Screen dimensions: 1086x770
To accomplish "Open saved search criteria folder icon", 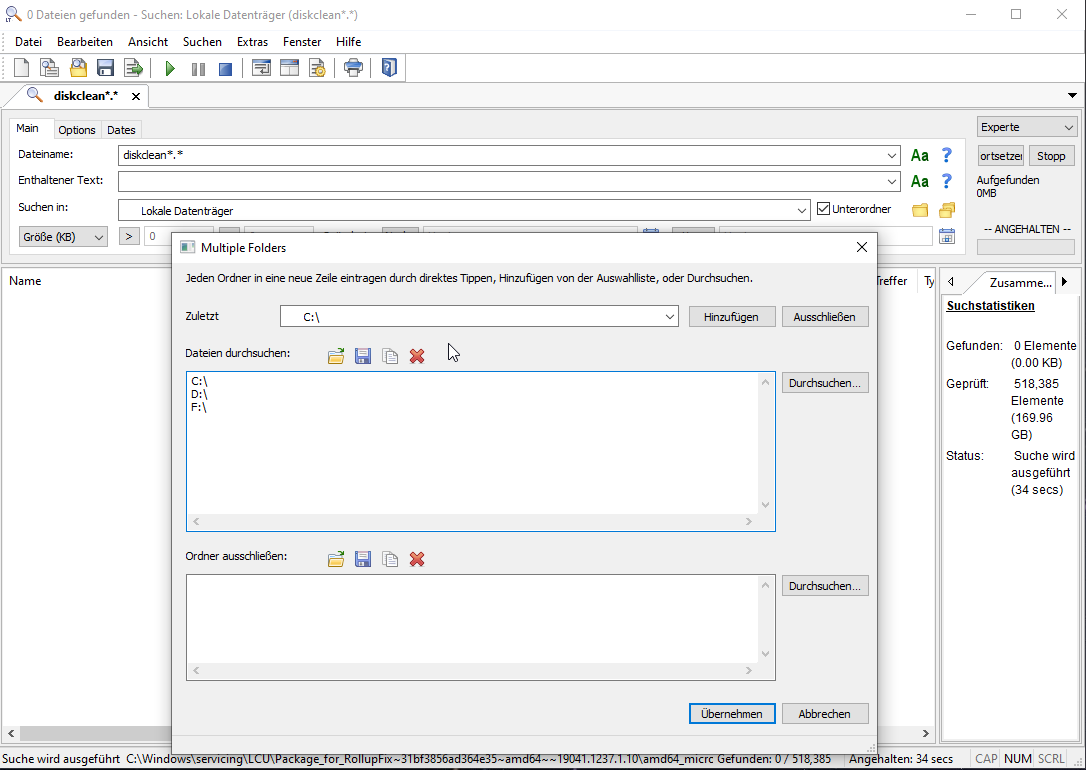I will tap(78, 68).
